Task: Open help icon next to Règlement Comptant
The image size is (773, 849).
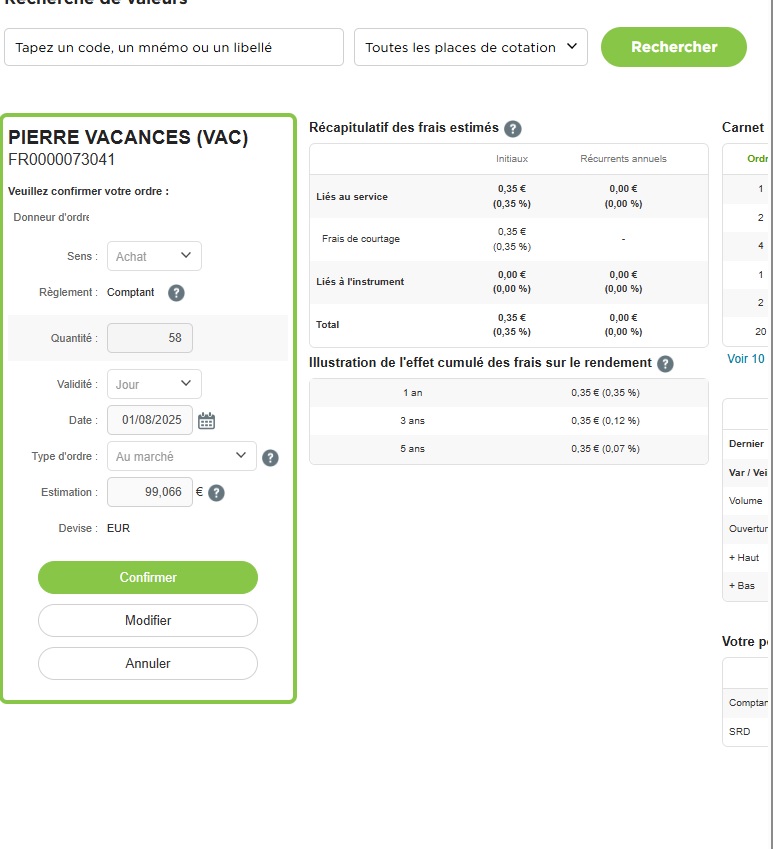Action: point(176,293)
